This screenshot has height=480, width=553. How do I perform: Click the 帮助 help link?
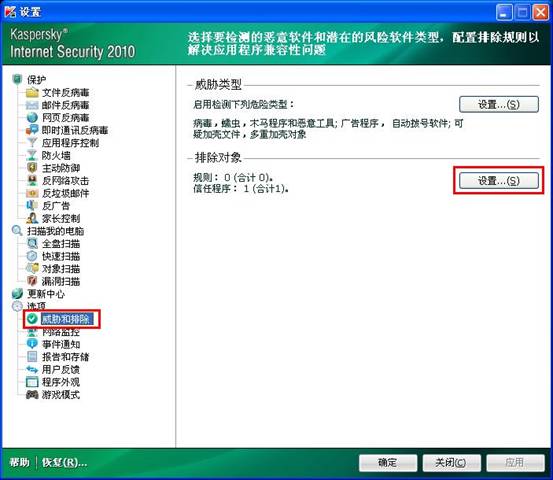[19, 462]
